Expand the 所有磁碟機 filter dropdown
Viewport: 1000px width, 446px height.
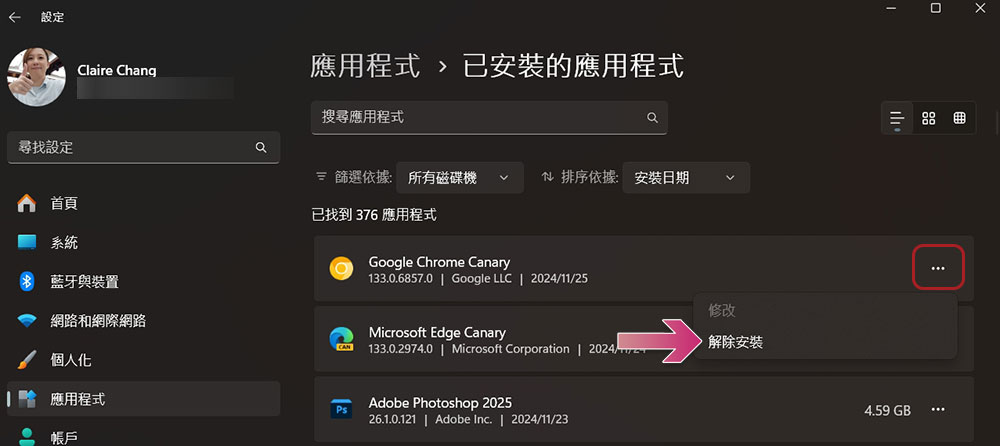tap(460, 177)
